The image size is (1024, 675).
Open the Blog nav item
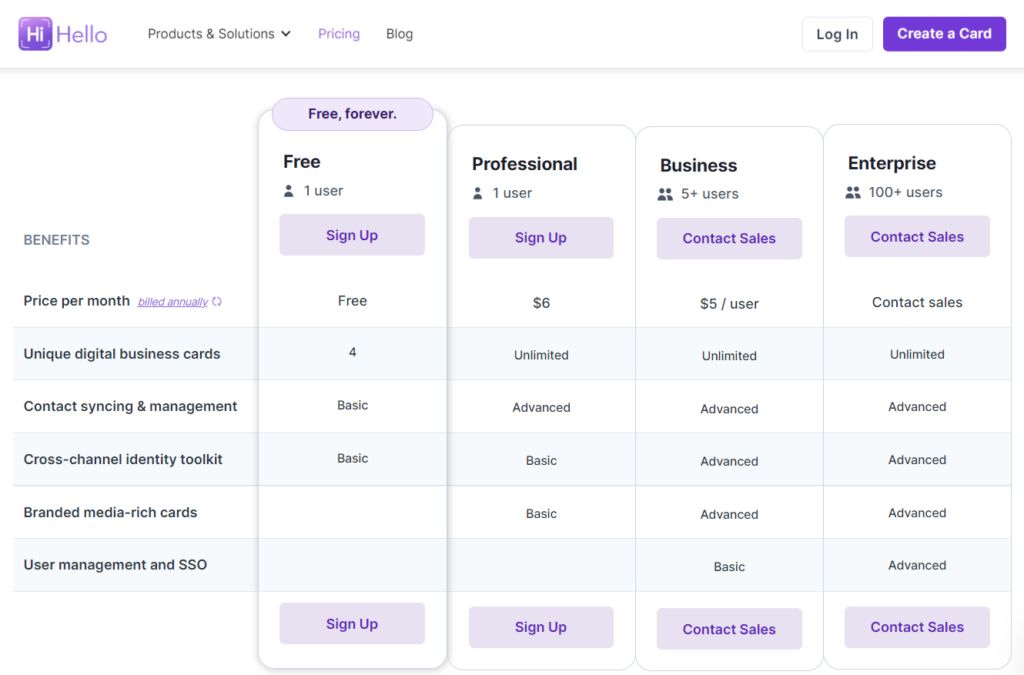399,34
